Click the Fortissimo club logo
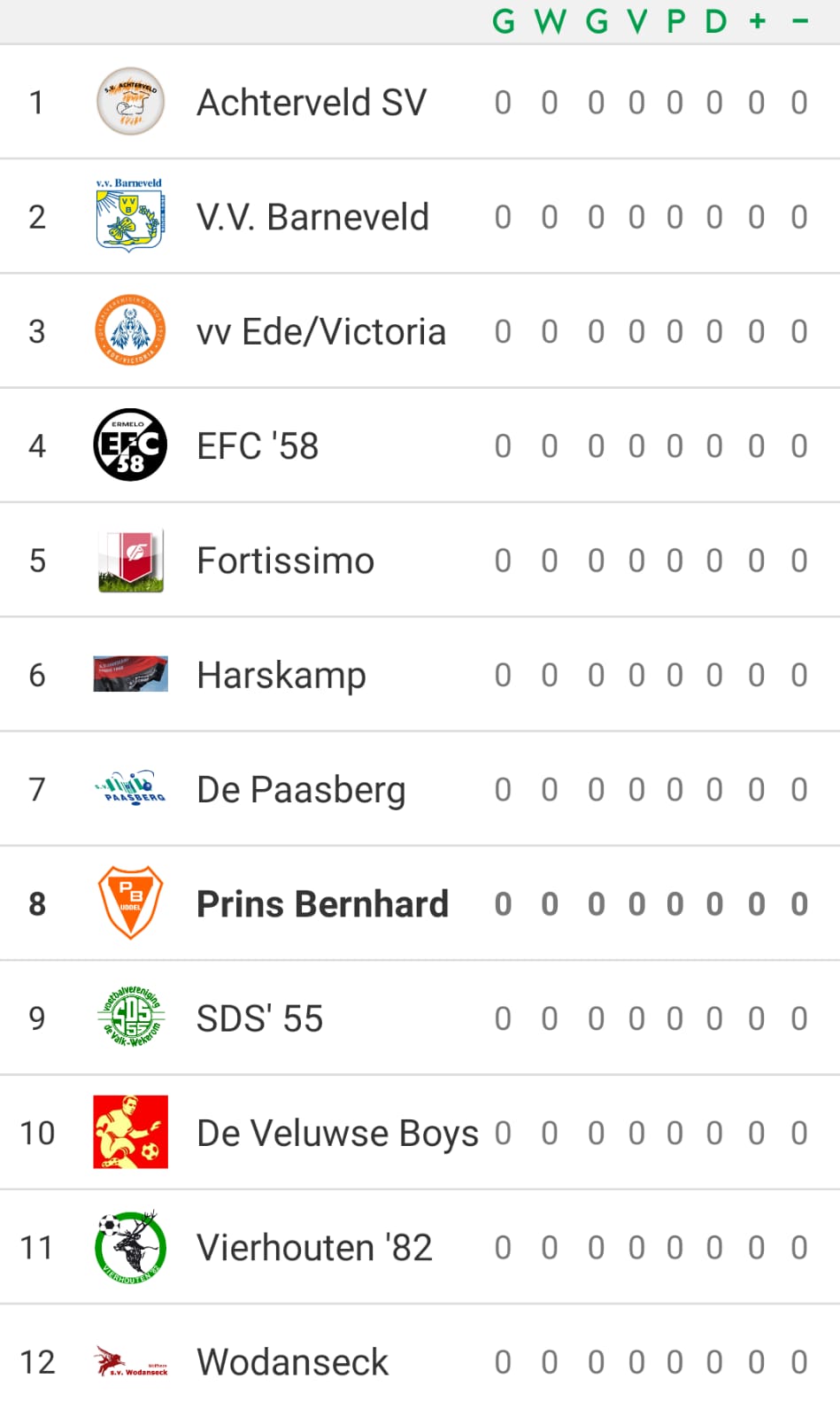The width and height of the screenshot is (840, 1417). (130, 560)
